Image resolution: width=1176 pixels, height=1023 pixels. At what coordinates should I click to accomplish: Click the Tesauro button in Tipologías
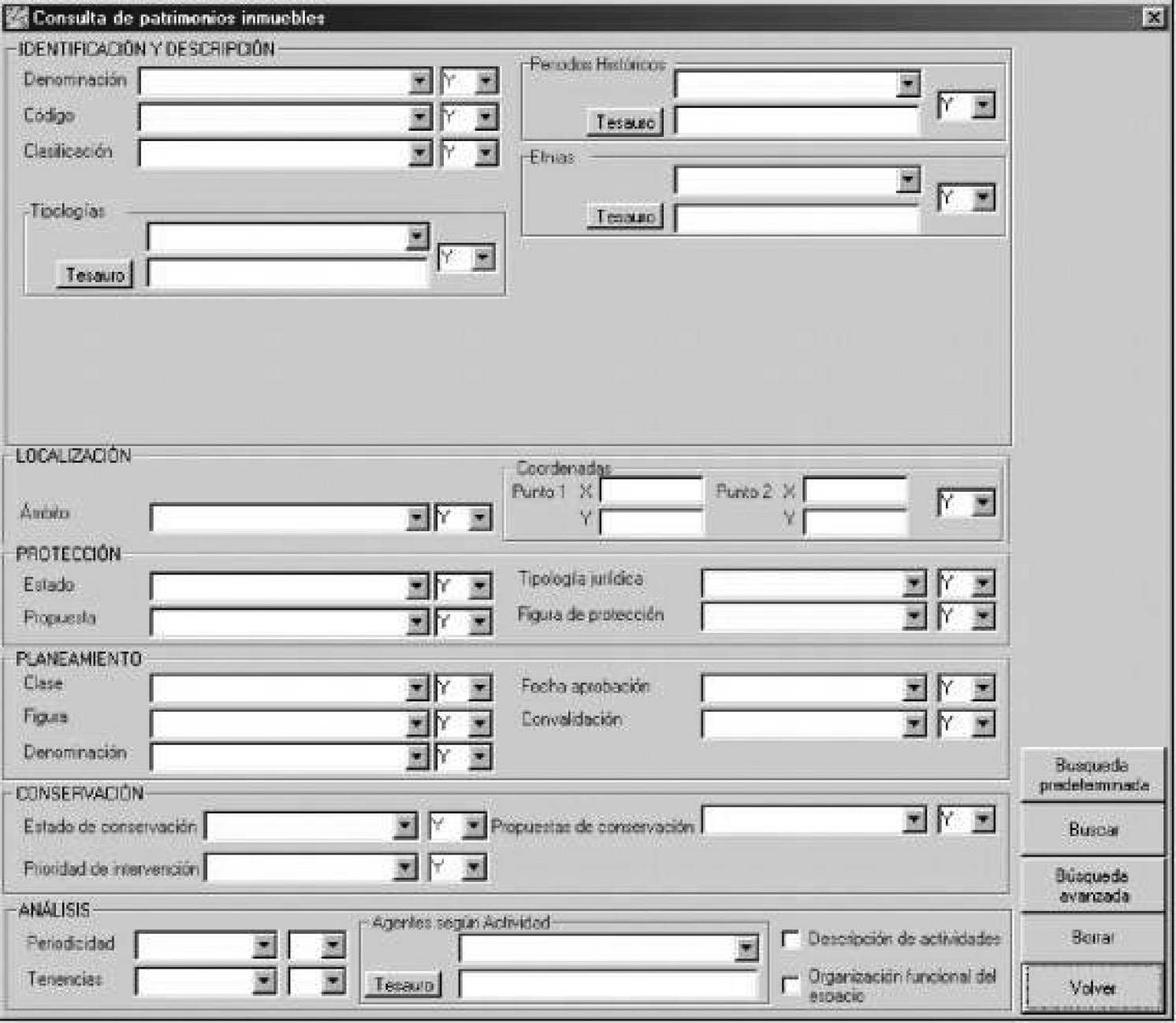pos(95,274)
